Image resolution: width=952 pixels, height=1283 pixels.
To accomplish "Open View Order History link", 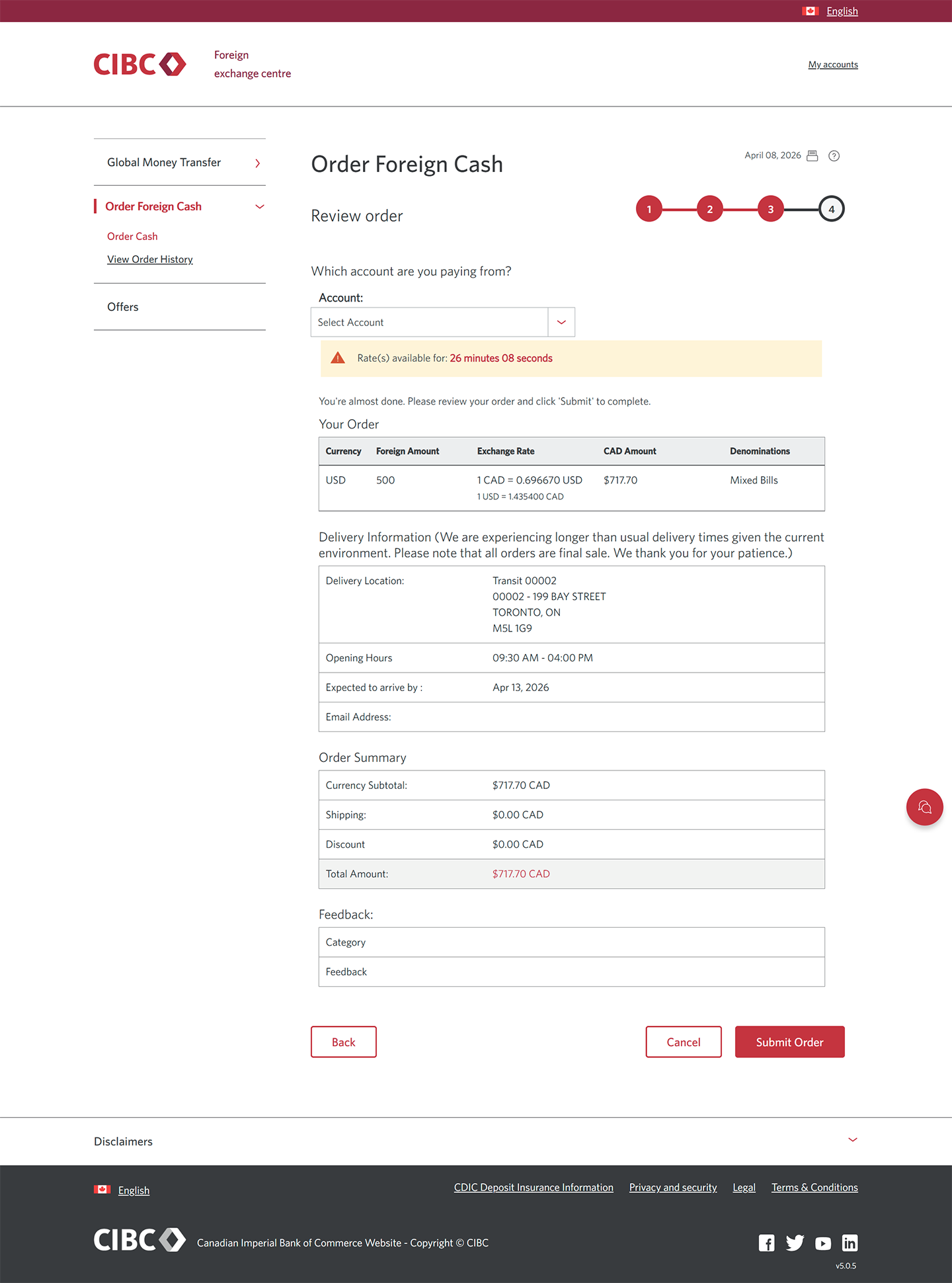I will [x=150, y=259].
